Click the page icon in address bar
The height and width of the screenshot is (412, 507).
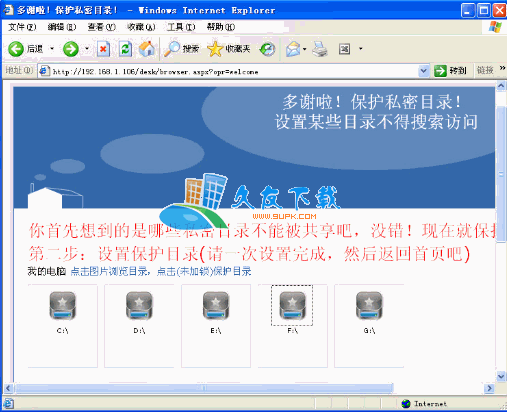[44, 71]
